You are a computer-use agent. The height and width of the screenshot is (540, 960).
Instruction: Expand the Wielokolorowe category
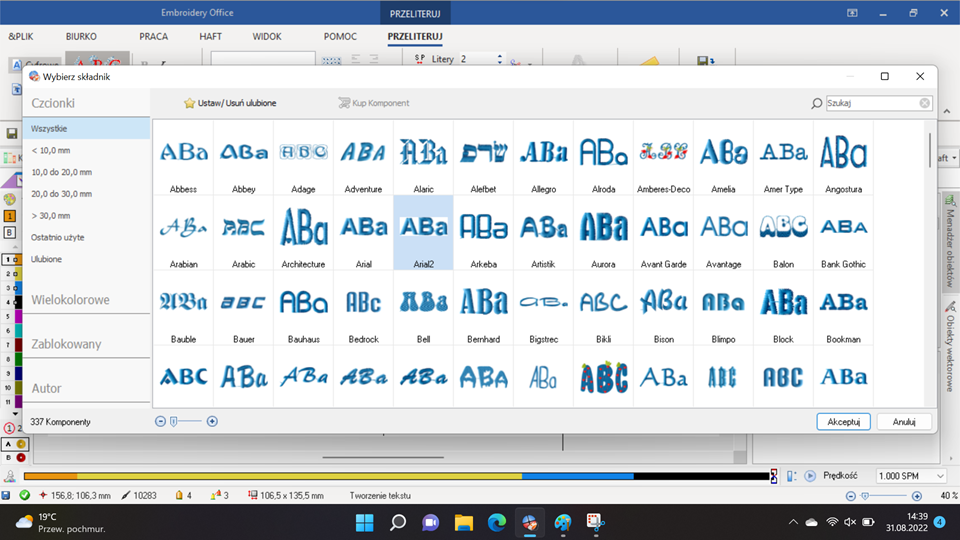pos(71,300)
